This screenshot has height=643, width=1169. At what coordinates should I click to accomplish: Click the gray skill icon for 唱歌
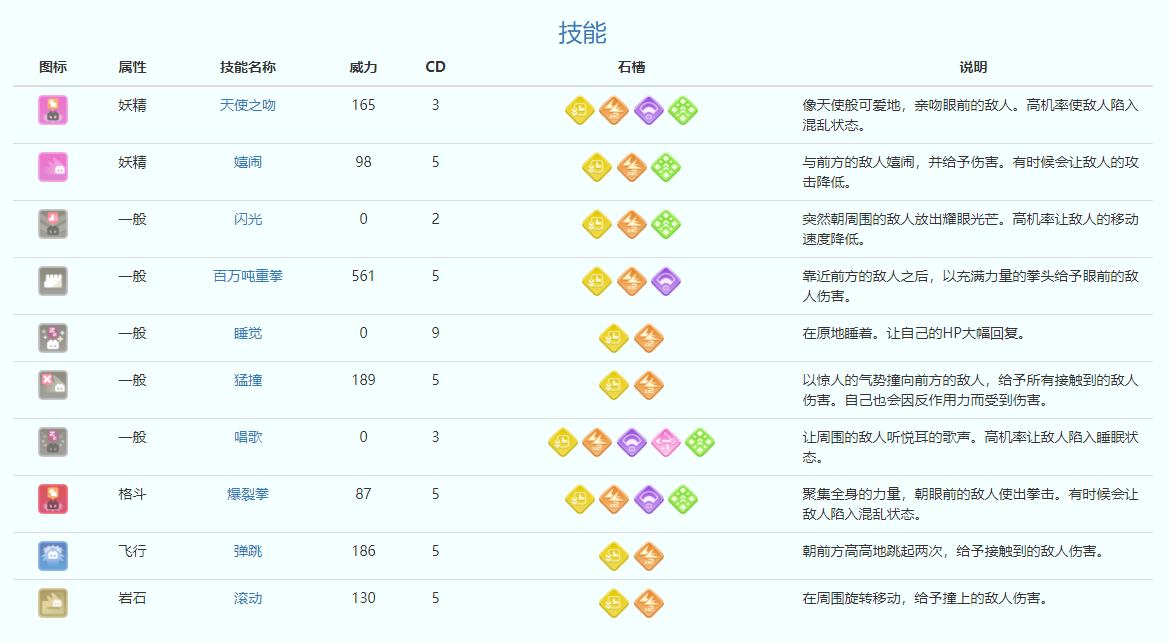pyautogui.click(x=53, y=442)
